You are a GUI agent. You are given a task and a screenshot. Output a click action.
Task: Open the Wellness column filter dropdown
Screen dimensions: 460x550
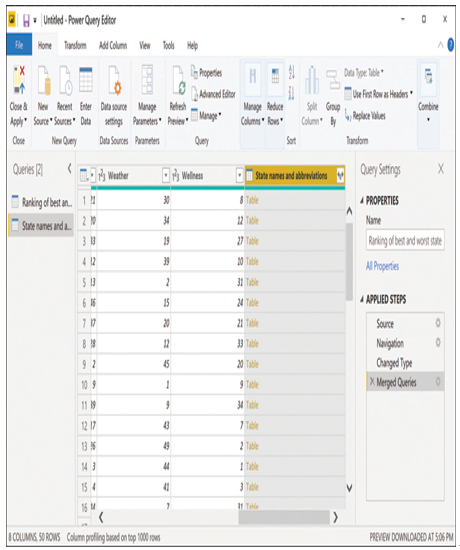click(240, 175)
